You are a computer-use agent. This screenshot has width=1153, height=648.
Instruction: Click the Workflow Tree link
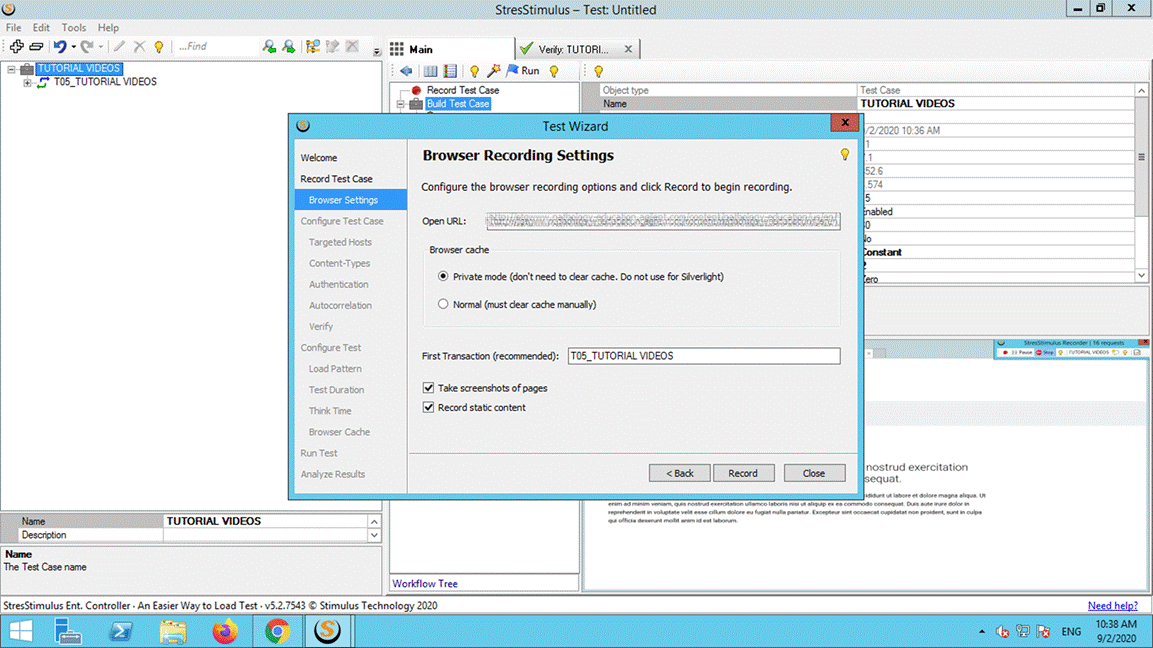click(x=425, y=583)
